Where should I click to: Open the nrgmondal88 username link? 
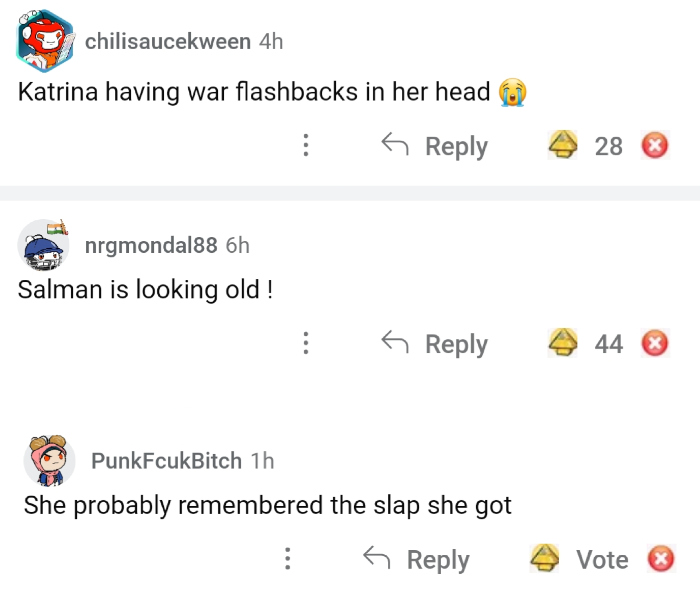151,246
